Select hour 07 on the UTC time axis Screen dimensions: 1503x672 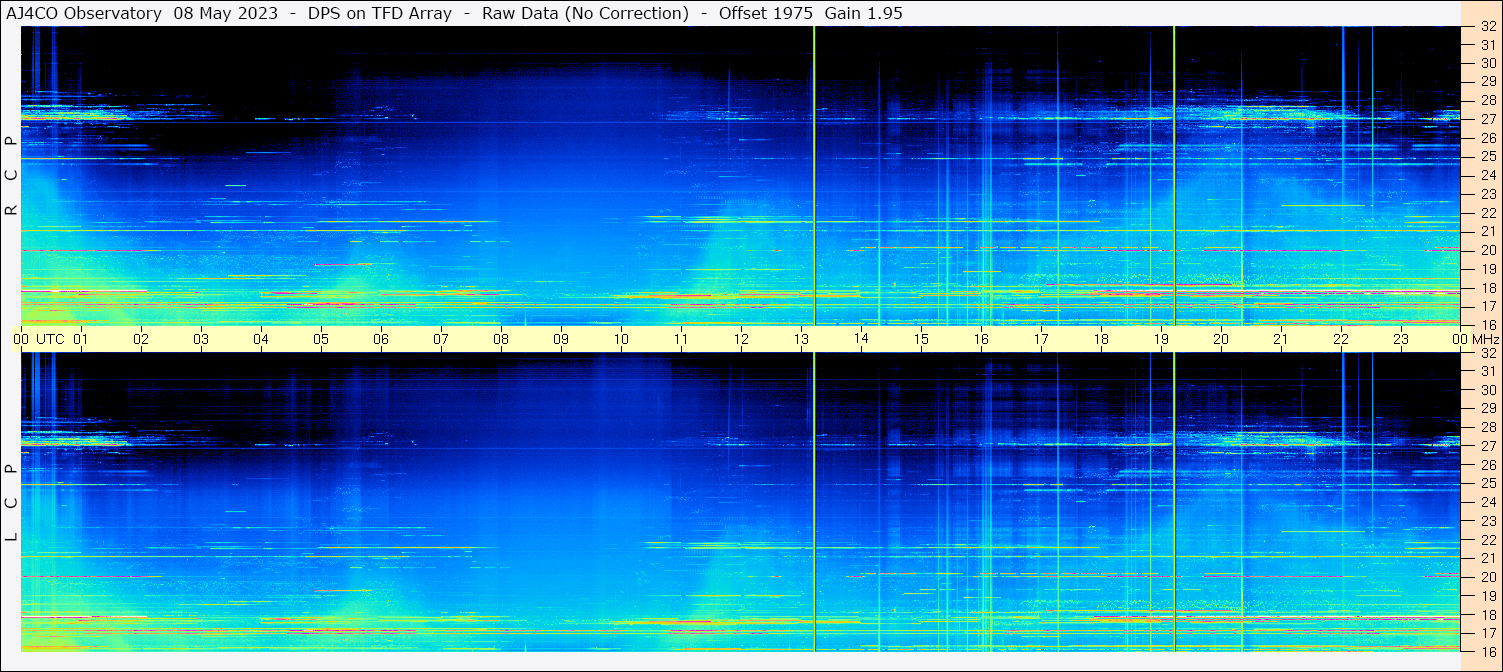(x=441, y=339)
